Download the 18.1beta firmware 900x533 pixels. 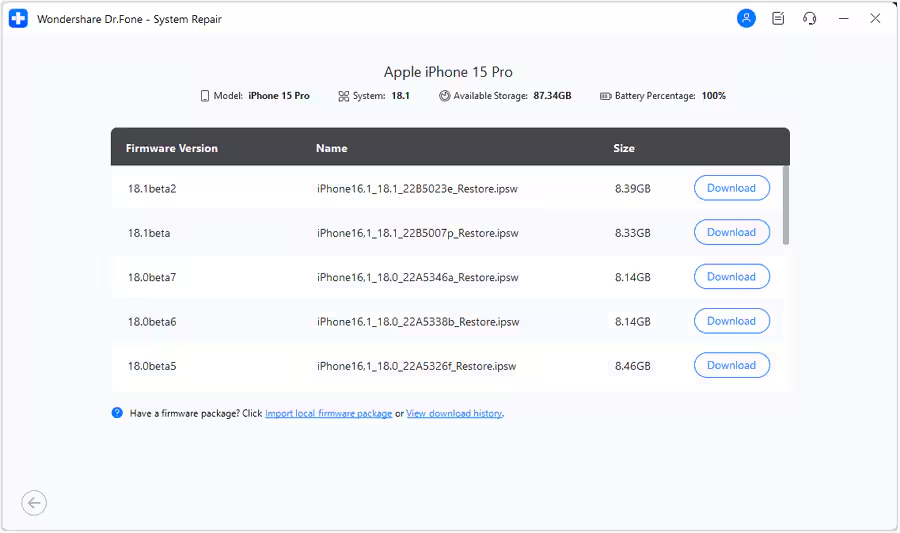tap(731, 232)
